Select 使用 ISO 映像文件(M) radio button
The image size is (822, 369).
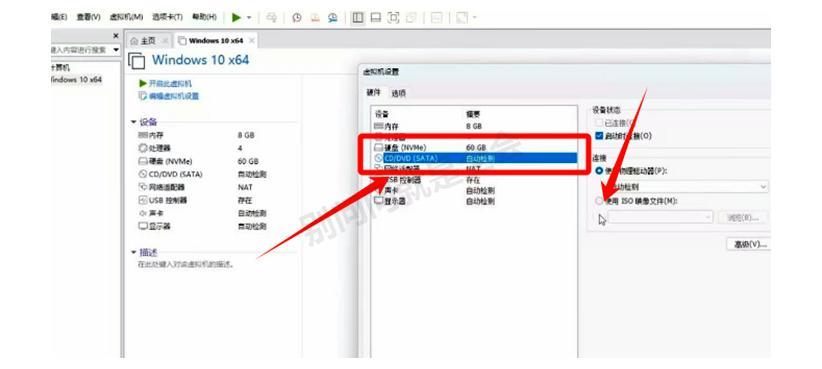(600, 201)
